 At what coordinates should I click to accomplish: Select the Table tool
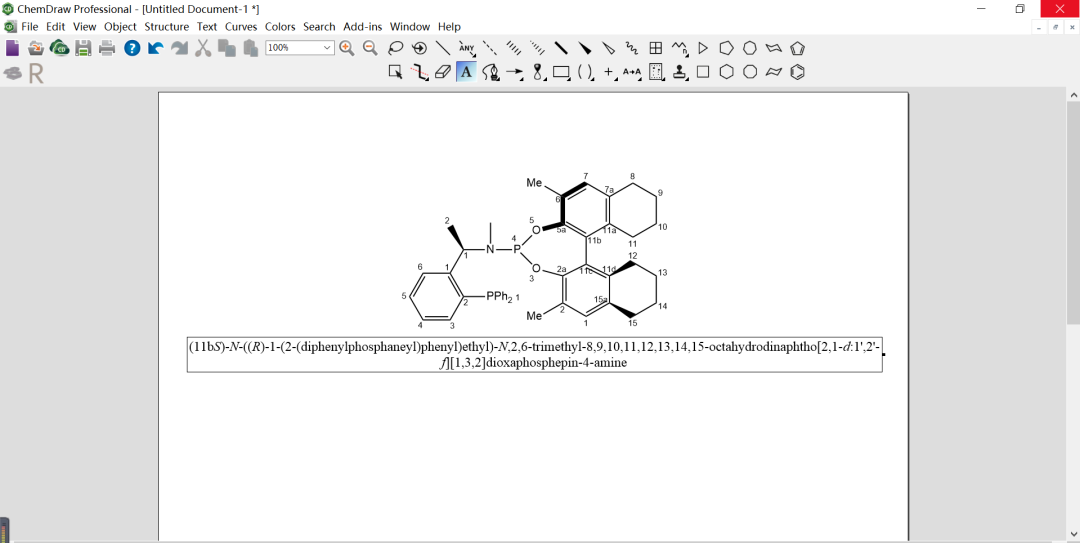click(656, 48)
